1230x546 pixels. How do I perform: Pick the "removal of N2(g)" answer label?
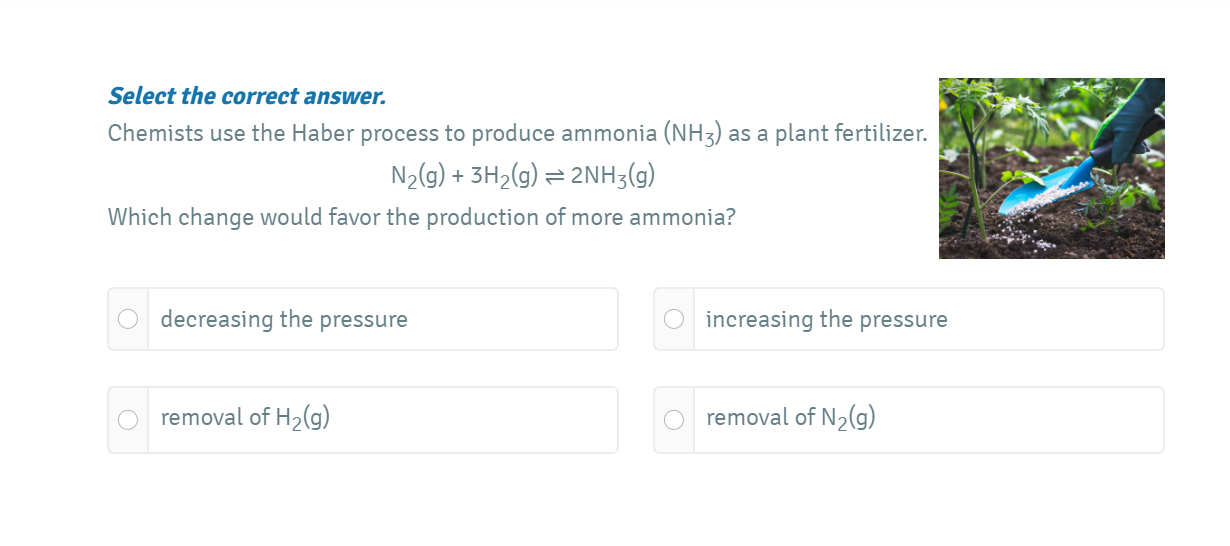[790, 418]
